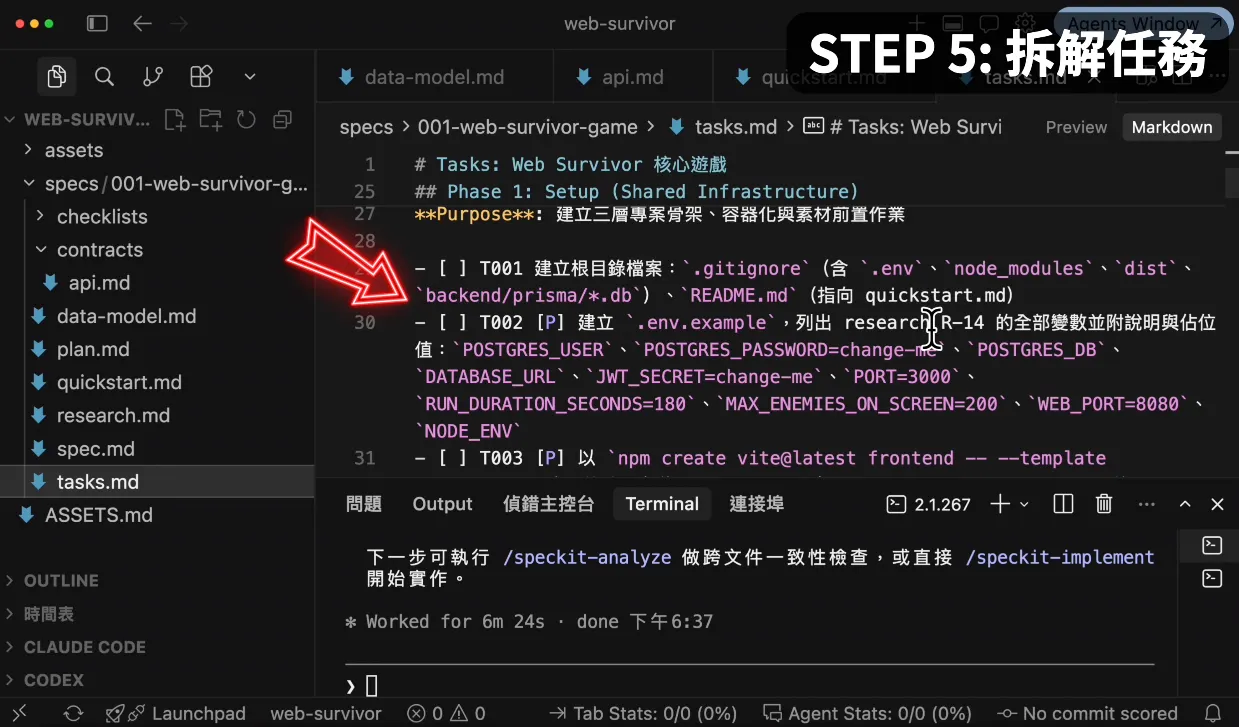Show more activity views via chevron
Viewport: 1239px width, 727px height.
coord(250,76)
